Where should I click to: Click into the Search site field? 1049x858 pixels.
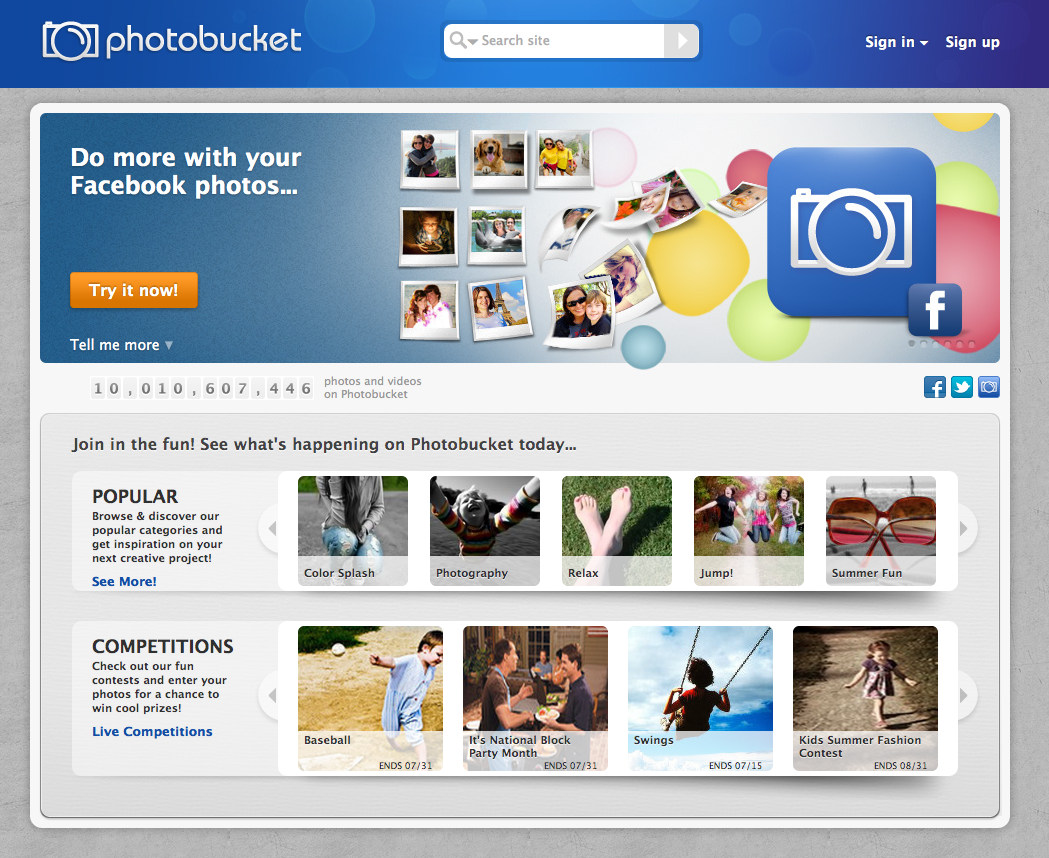click(565, 41)
